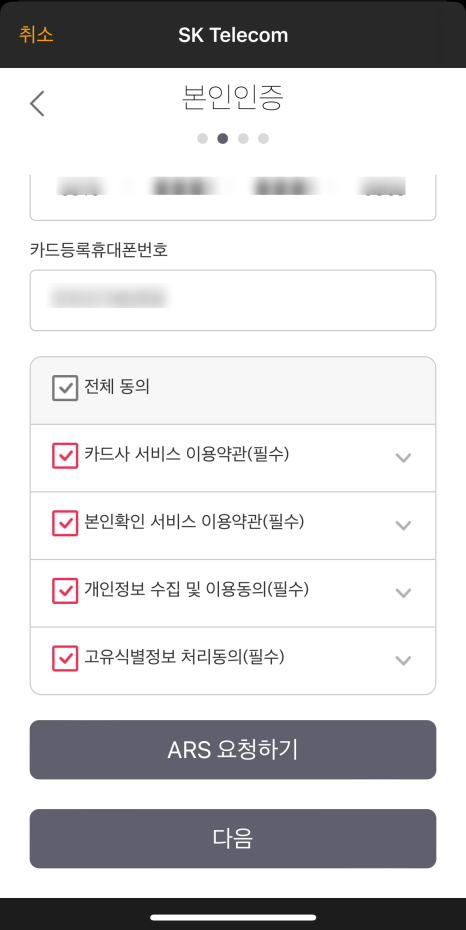The width and height of the screenshot is (466, 930).
Task: Focus the 카드등록휴대폰번호 input field
Action: [x=233, y=300]
